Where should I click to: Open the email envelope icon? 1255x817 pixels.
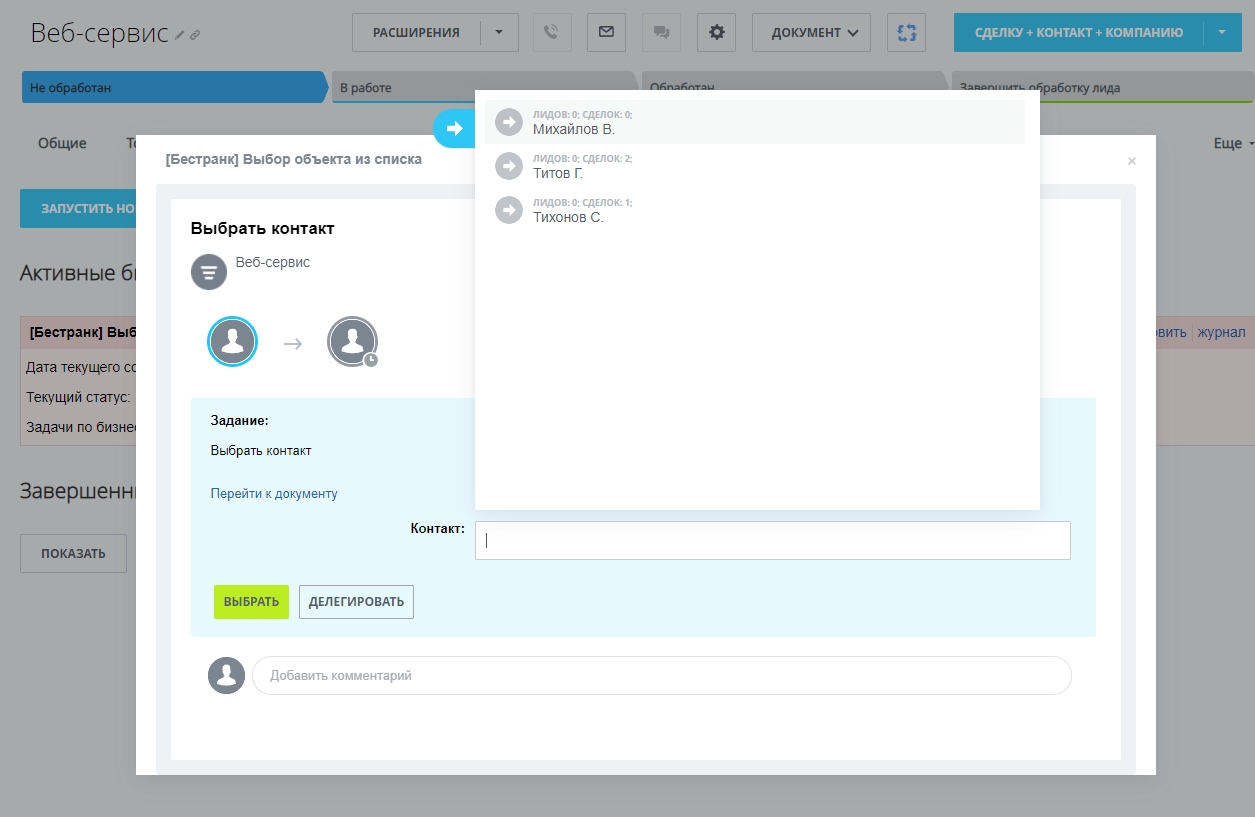pyautogui.click(x=606, y=32)
